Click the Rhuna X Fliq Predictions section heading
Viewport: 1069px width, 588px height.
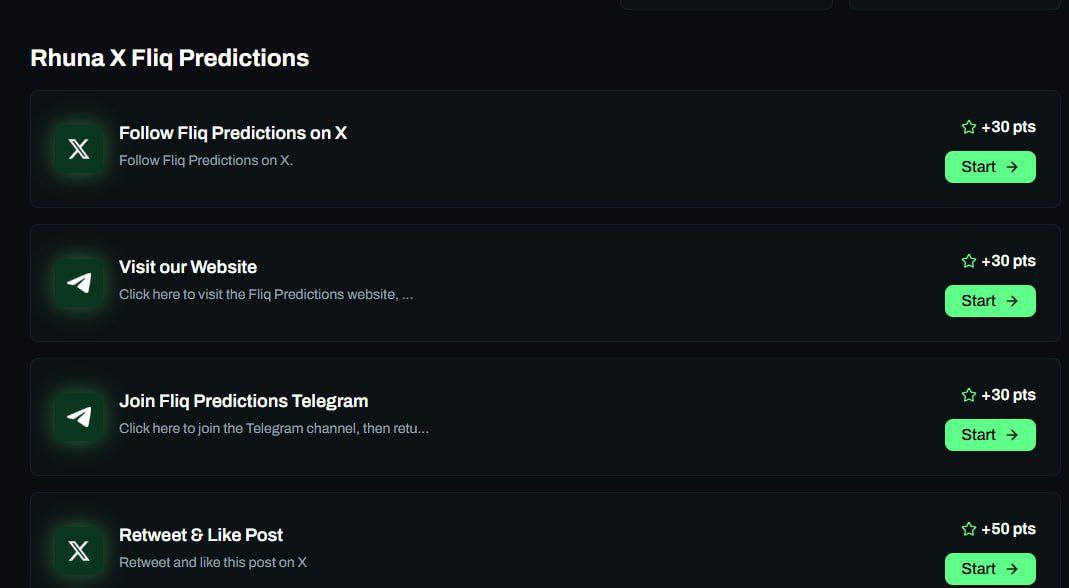tap(170, 58)
